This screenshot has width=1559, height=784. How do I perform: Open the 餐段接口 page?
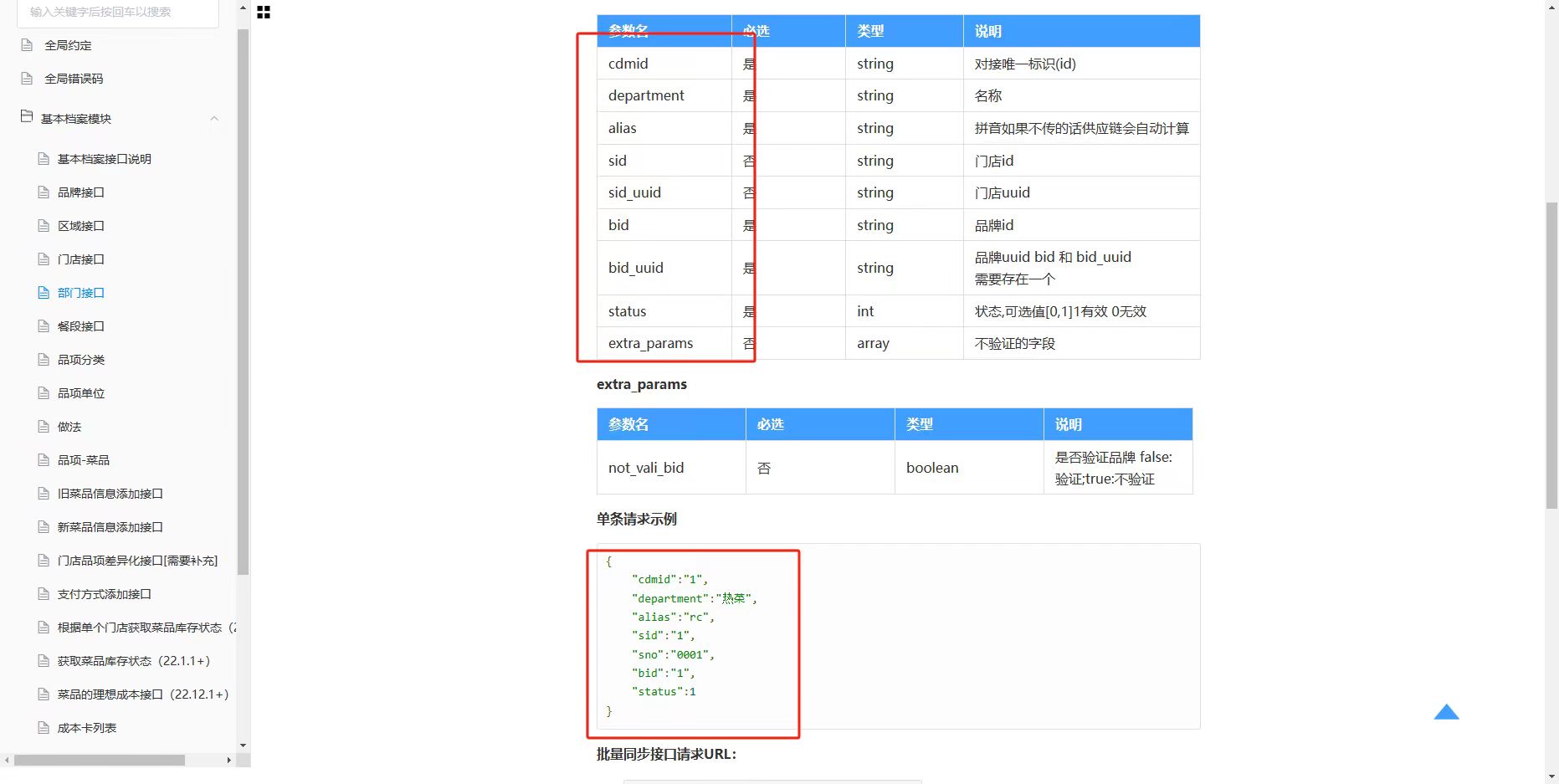[x=81, y=326]
